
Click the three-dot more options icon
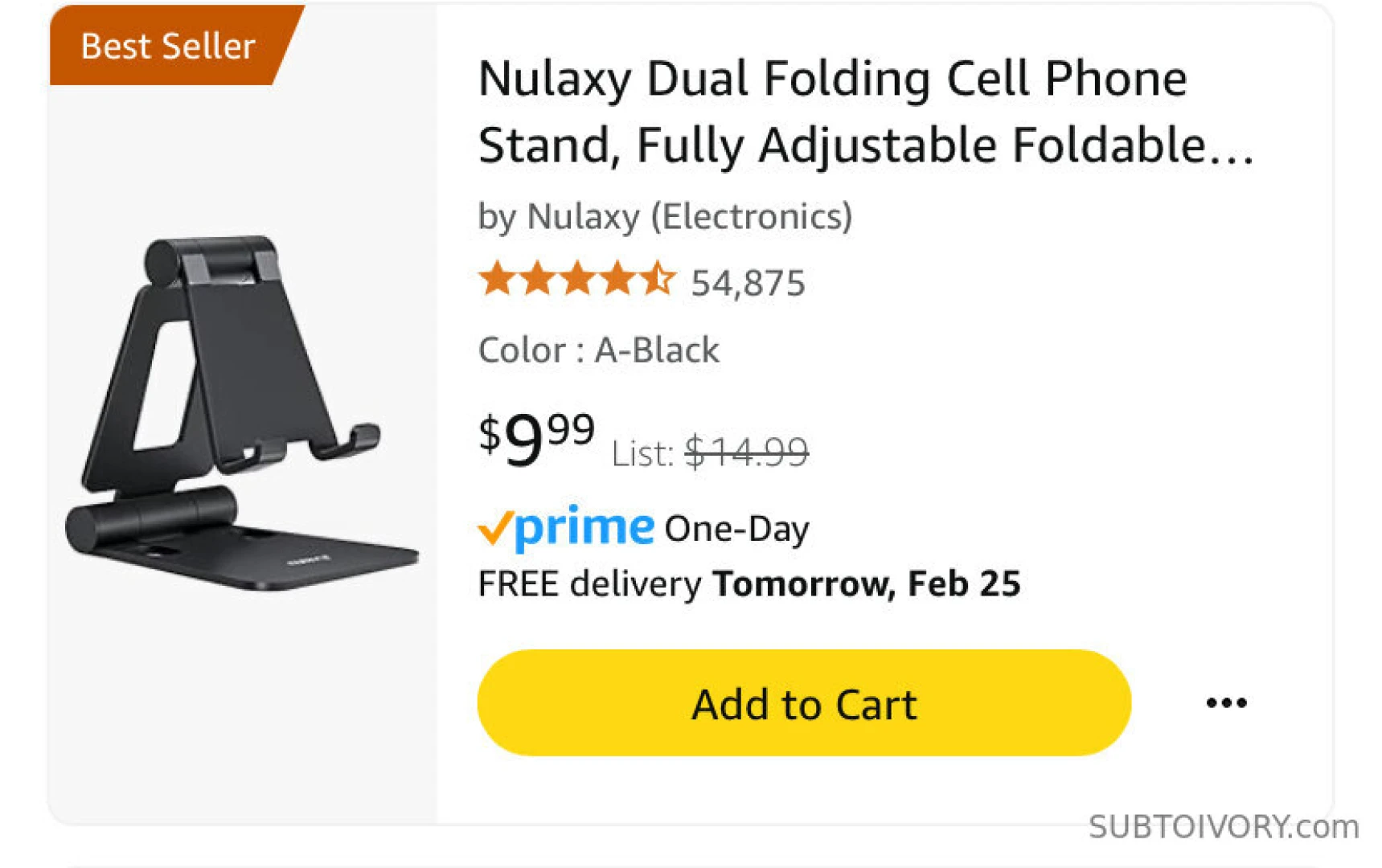(x=1225, y=703)
